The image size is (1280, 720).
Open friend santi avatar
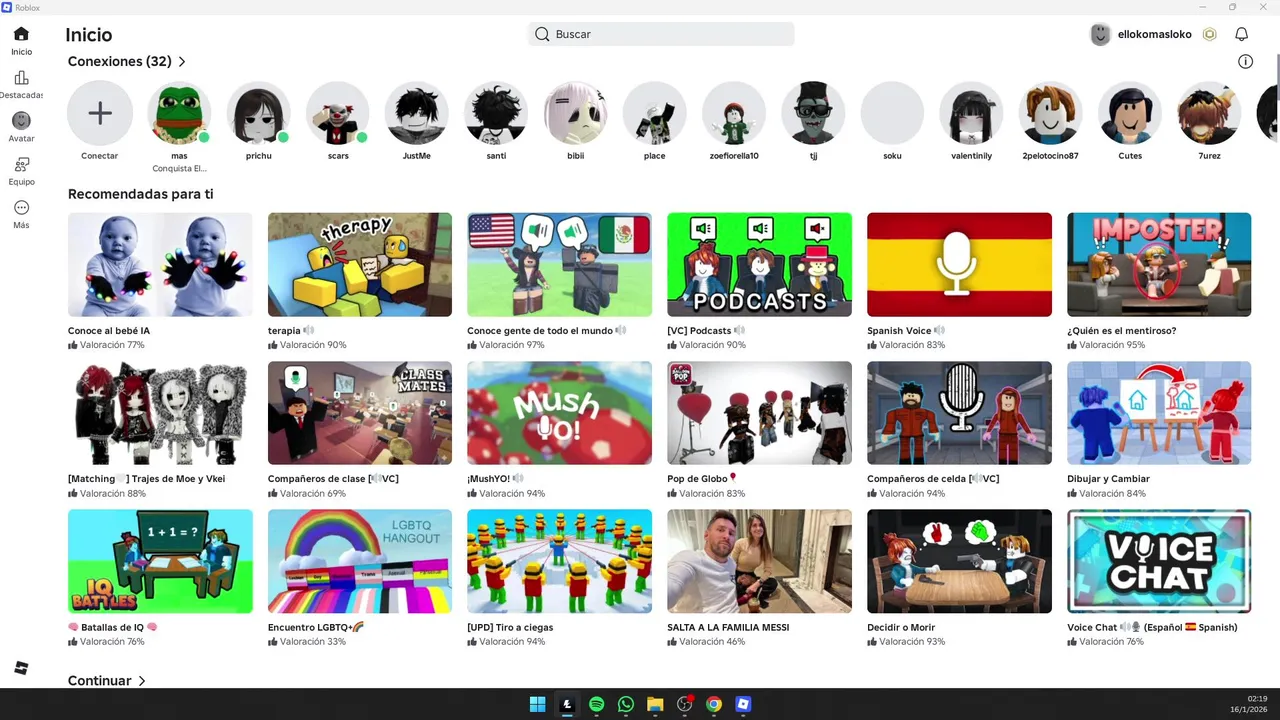click(x=496, y=113)
